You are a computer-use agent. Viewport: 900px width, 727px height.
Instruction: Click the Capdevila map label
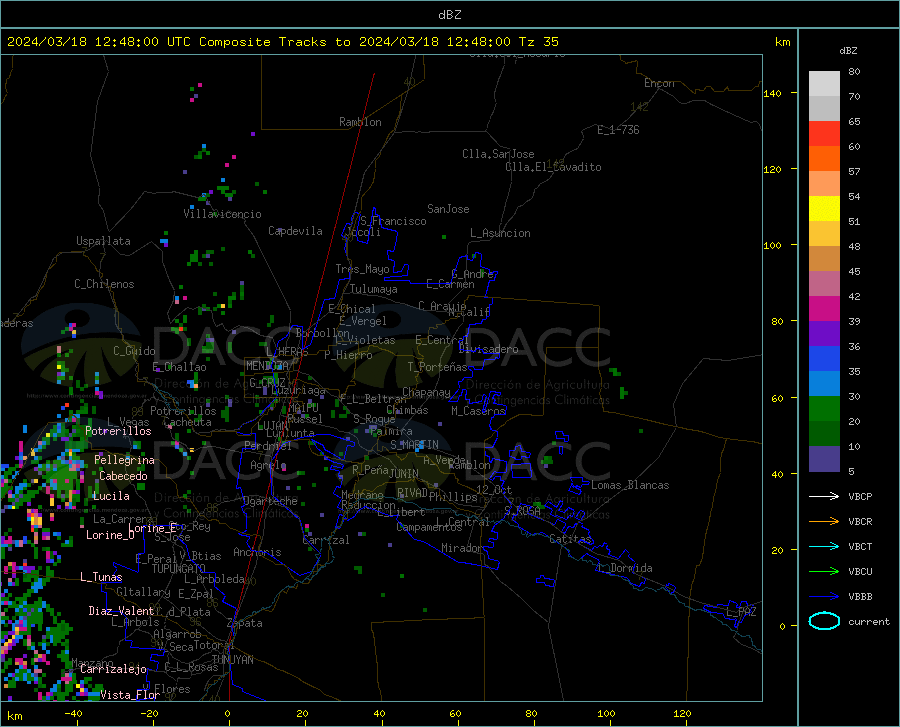click(295, 231)
